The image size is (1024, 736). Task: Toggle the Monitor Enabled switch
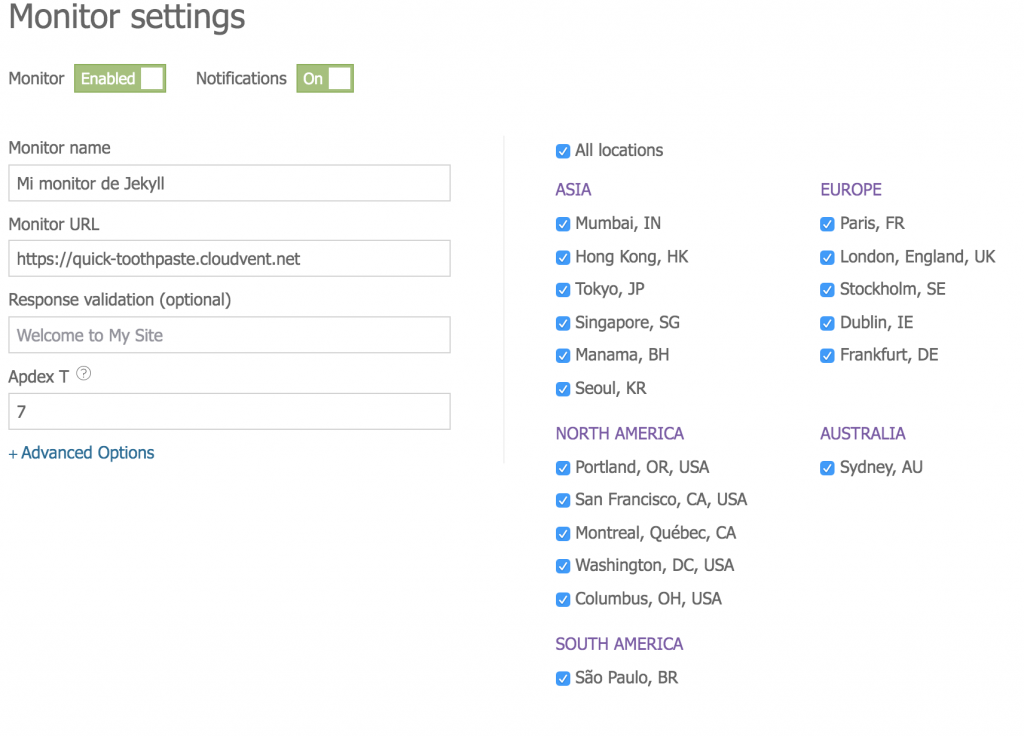pyautogui.click(x=120, y=78)
